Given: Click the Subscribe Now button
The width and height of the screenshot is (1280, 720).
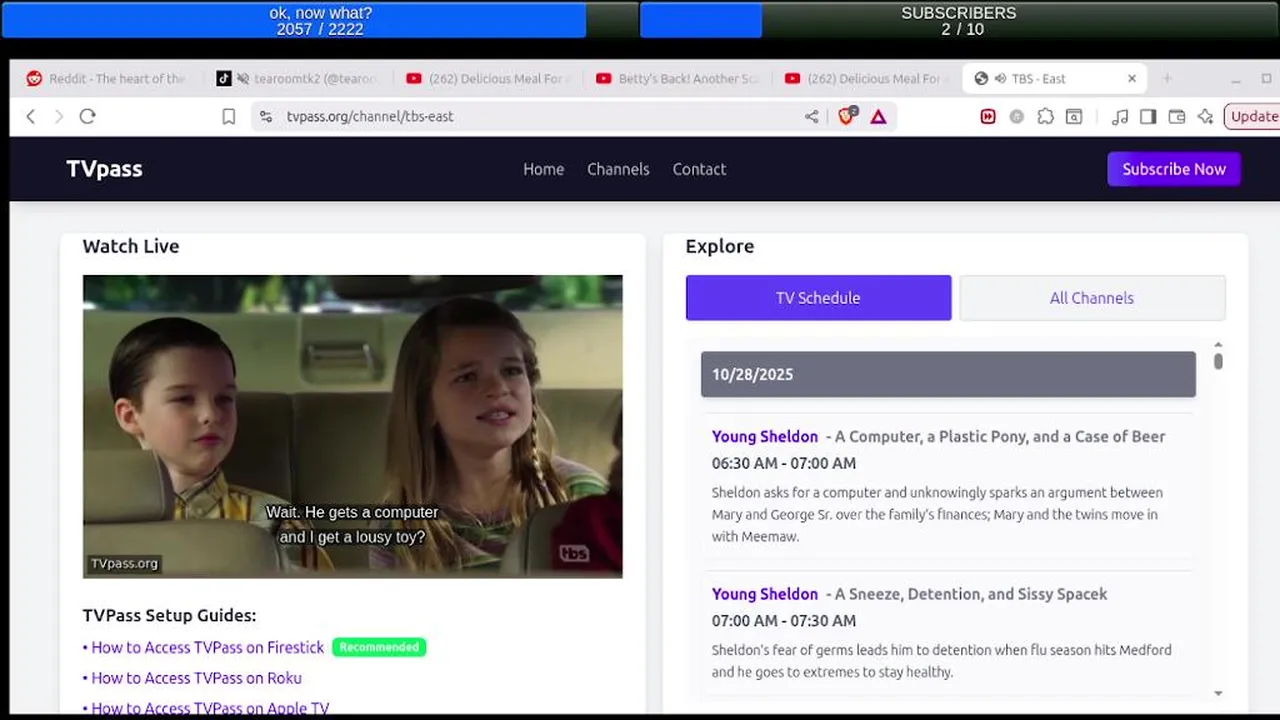Looking at the screenshot, I should [x=1174, y=169].
